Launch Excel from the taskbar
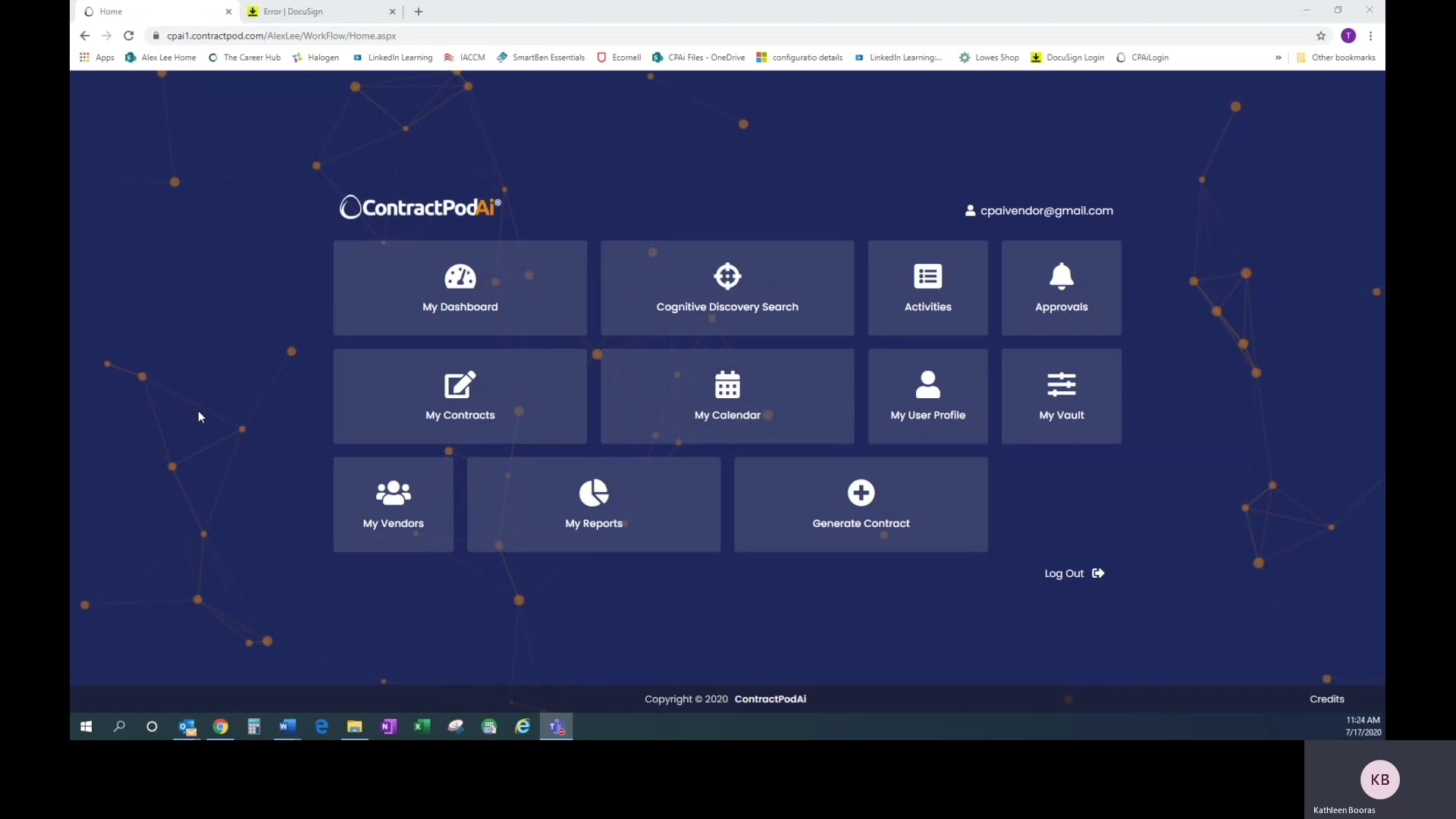 422,726
